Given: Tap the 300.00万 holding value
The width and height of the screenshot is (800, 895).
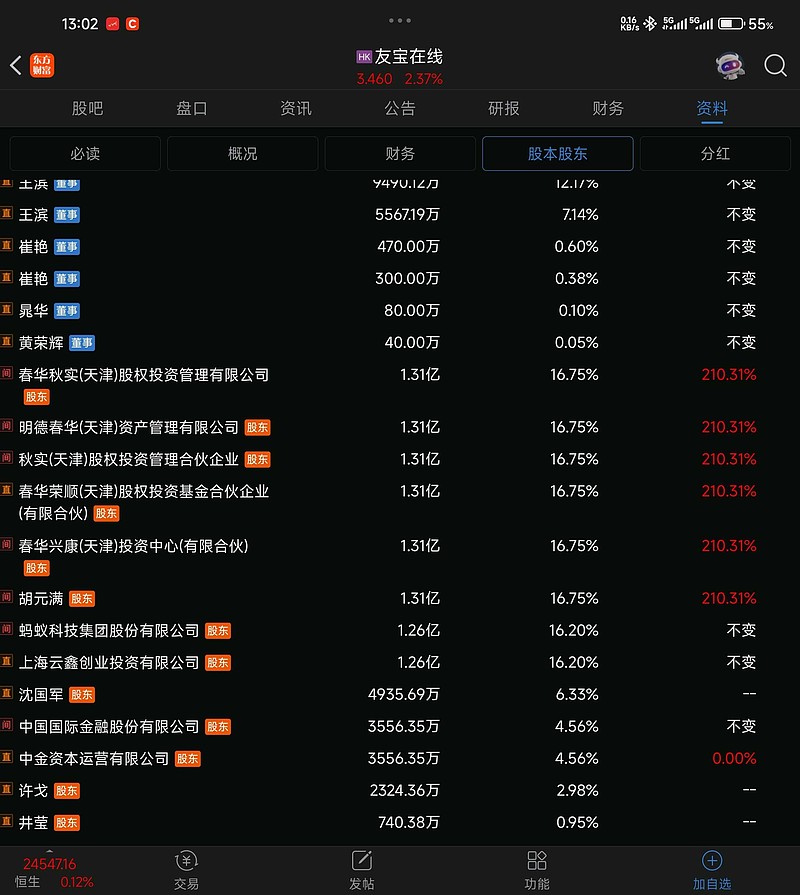Looking at the screenshot, I should (x=407, y=279).
